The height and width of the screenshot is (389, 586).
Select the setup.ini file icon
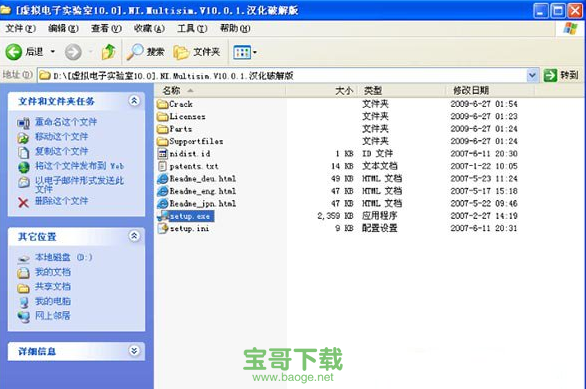(x=163, y=228)
